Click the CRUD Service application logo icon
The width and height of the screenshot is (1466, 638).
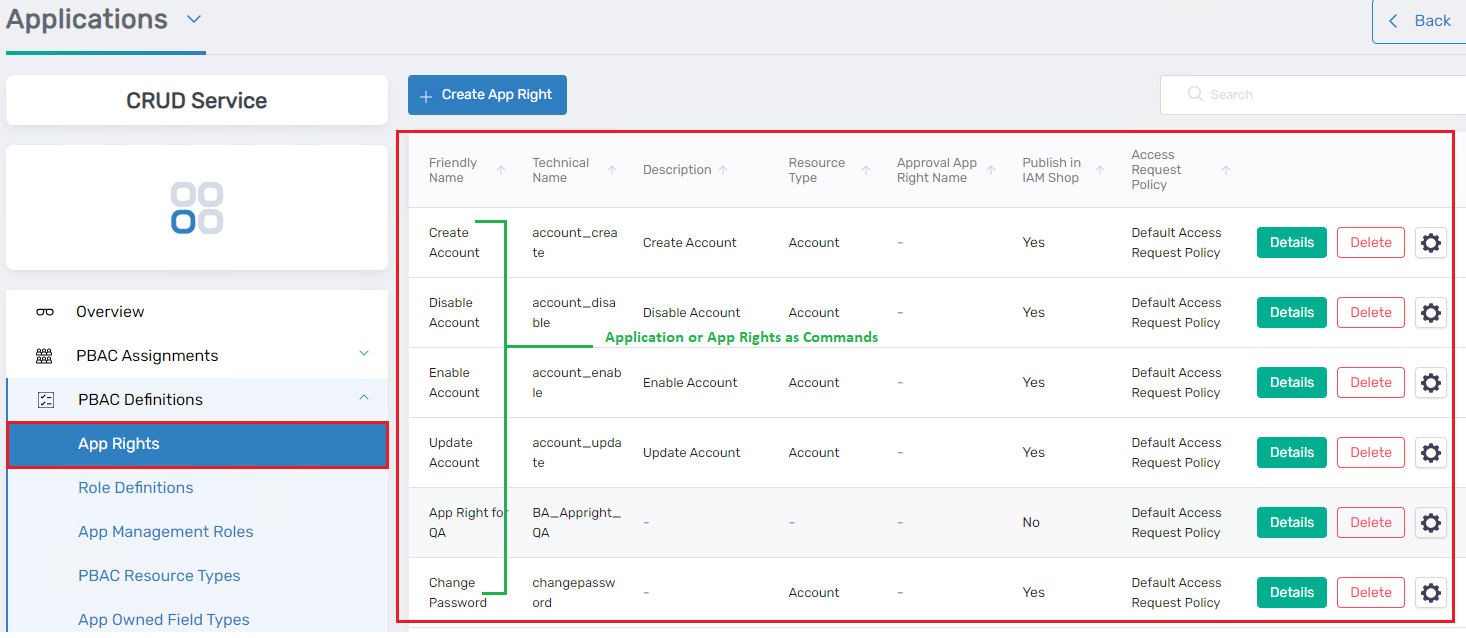[197, 208]
